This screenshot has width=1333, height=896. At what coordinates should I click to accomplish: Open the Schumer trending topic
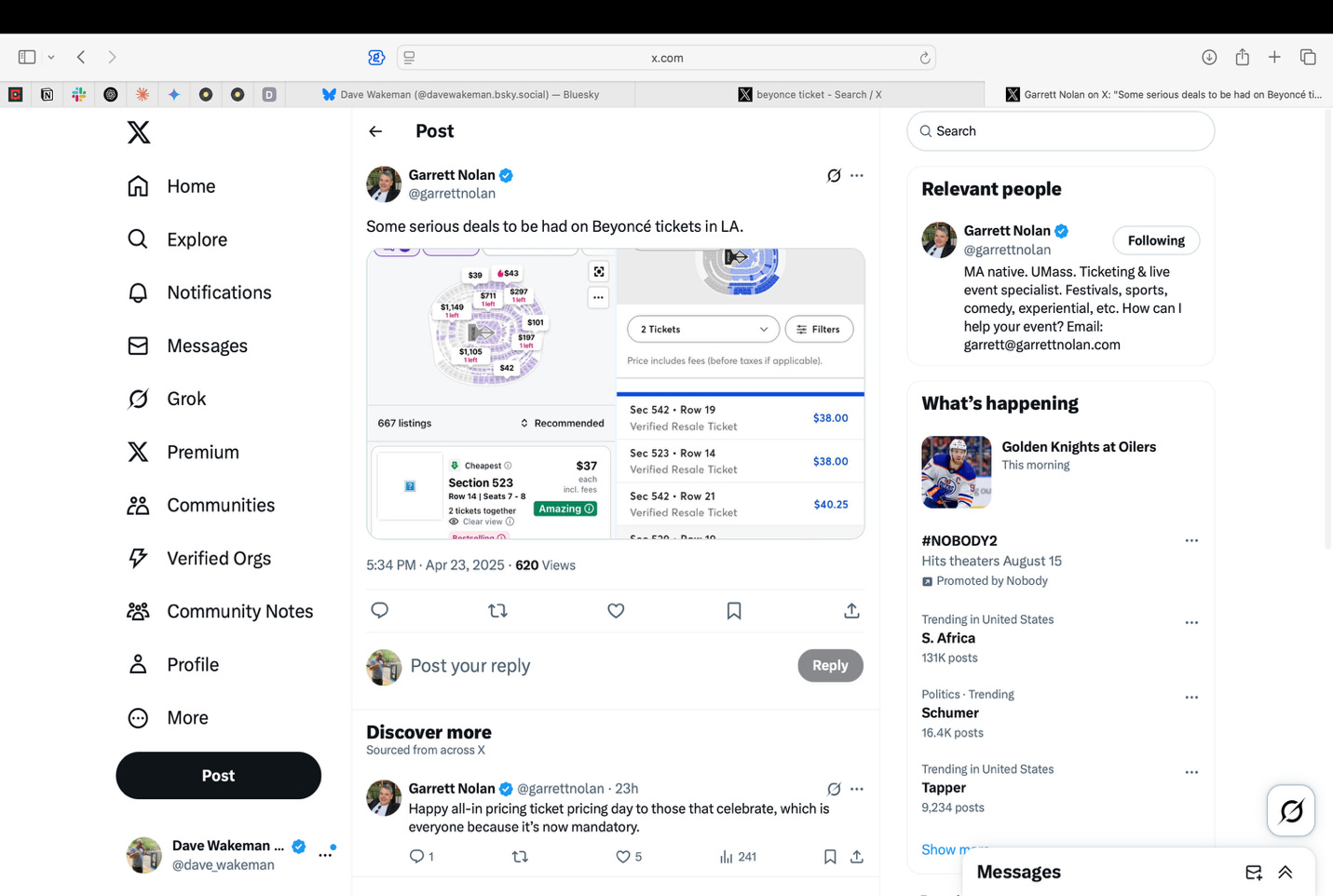(x=950, y=713)
